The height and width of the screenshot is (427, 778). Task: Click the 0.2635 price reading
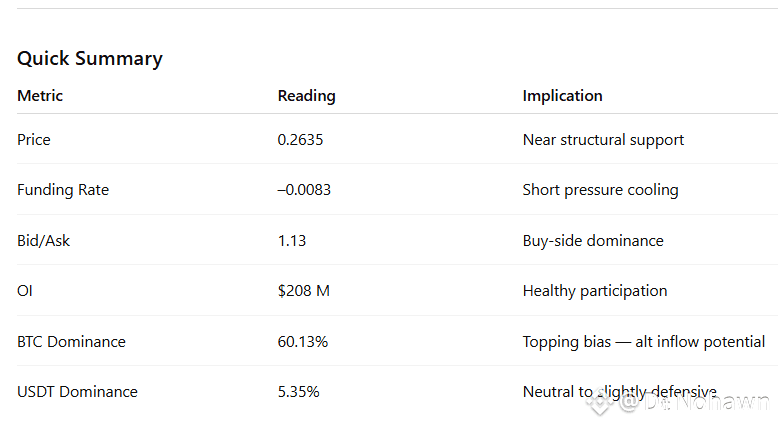[300, 140]
